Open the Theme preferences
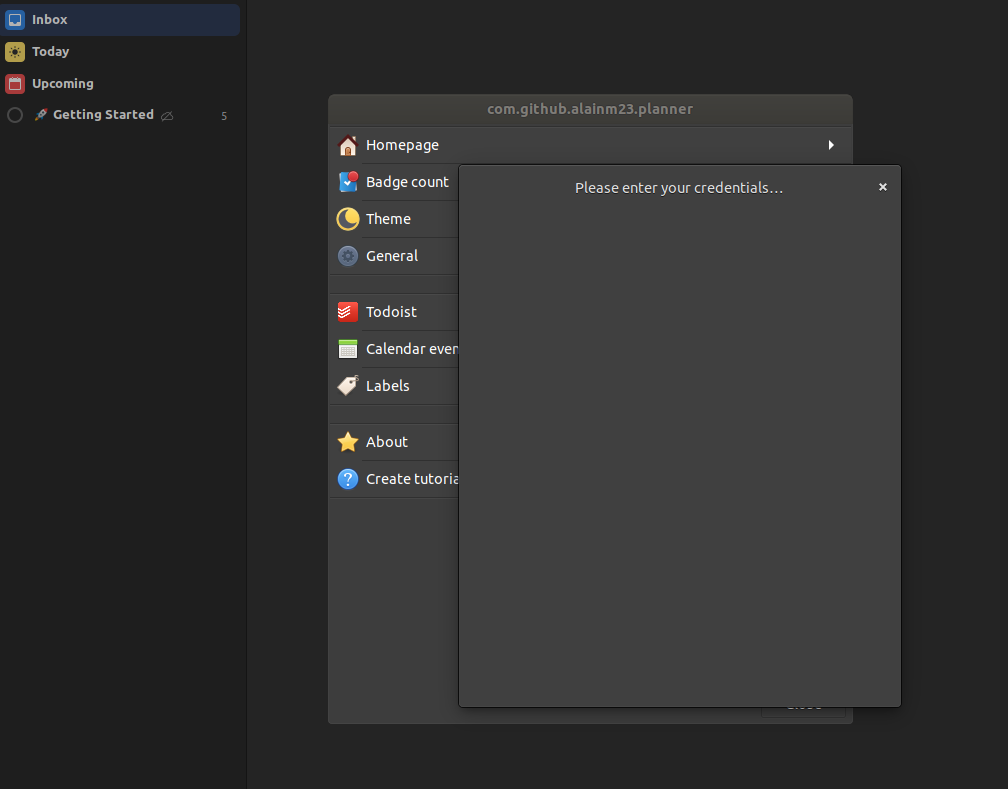This screenshot has height=789, width=1008. click(x=394, y=219)
